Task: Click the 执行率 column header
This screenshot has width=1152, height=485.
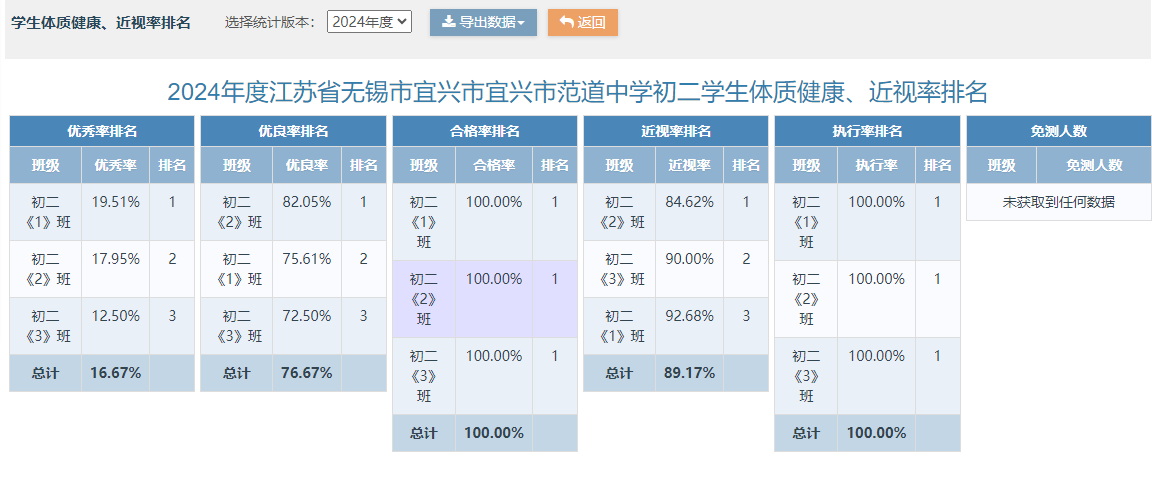Action: click(x=876, y=165)
